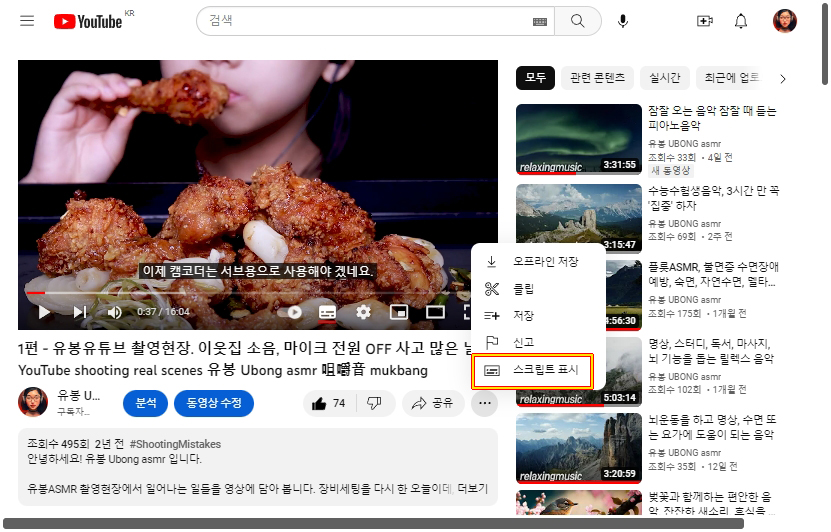Seek on the video progress bar
Viewport: 831px width, 532px height.
click(x=248, y=292)
